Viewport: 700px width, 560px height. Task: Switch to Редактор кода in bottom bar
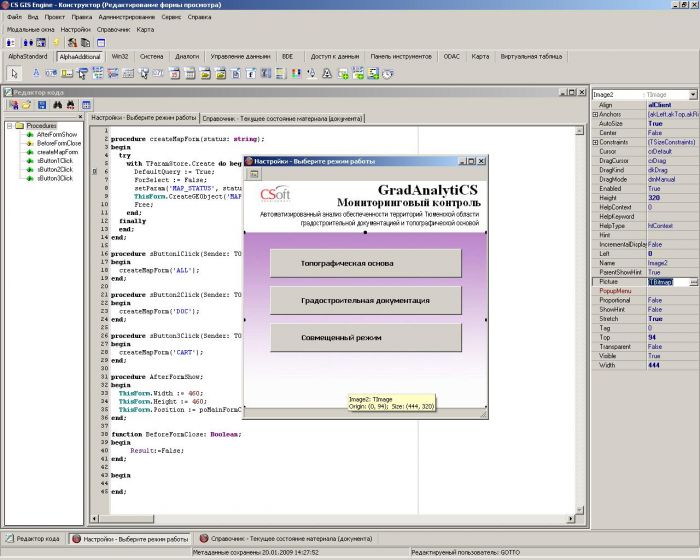(33, 539)
